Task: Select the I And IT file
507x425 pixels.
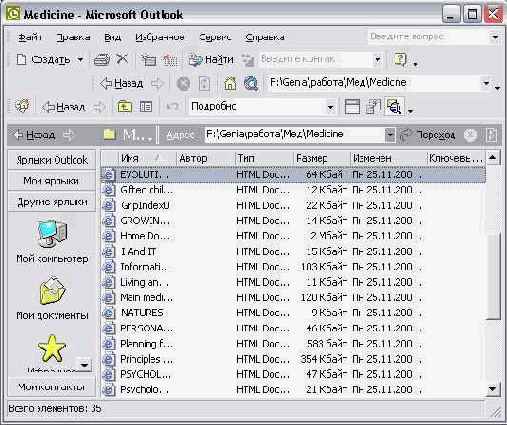Action: 138,252
